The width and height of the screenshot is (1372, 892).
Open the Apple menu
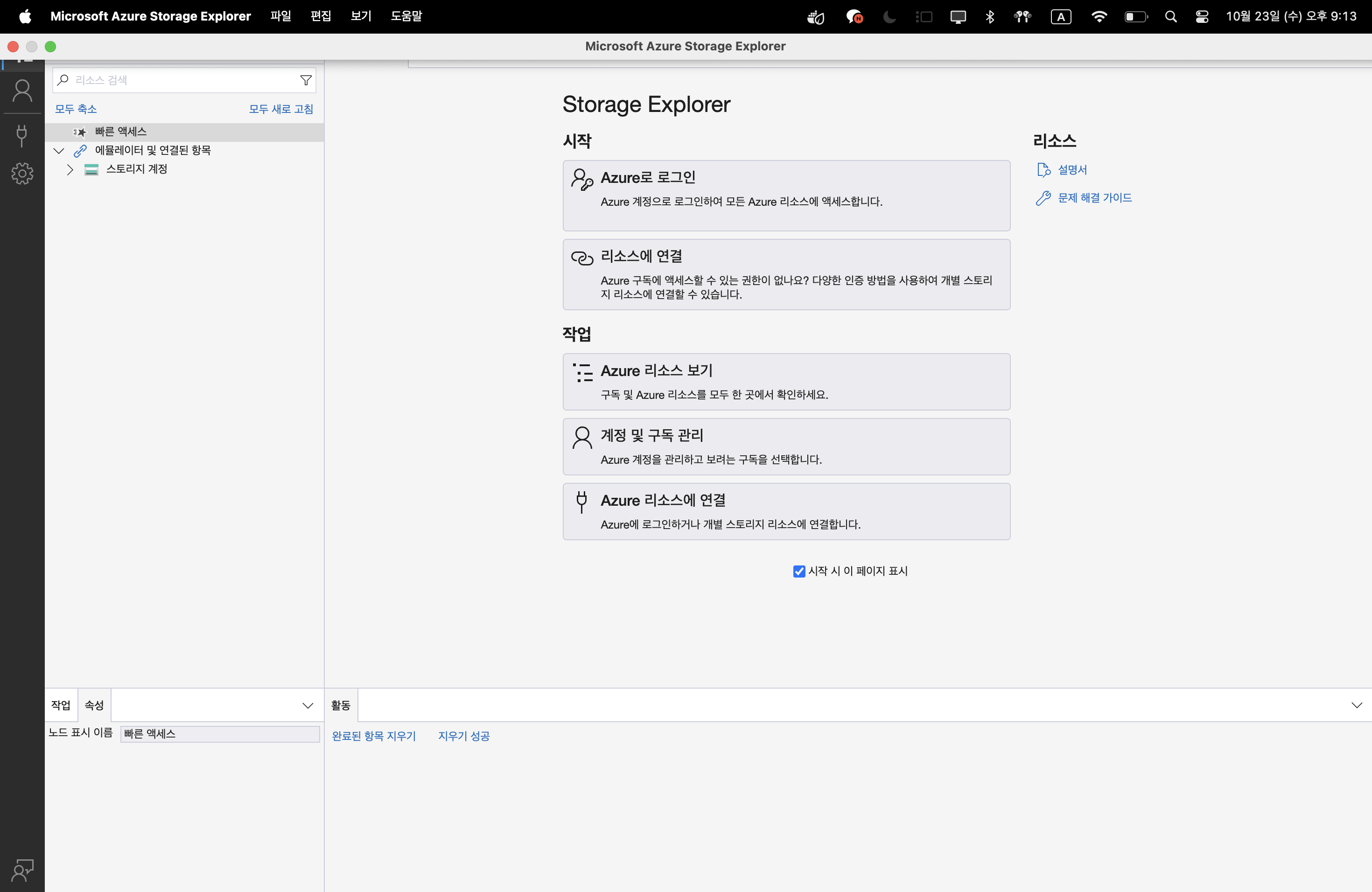pyautogui.click(x=25, y=17)
